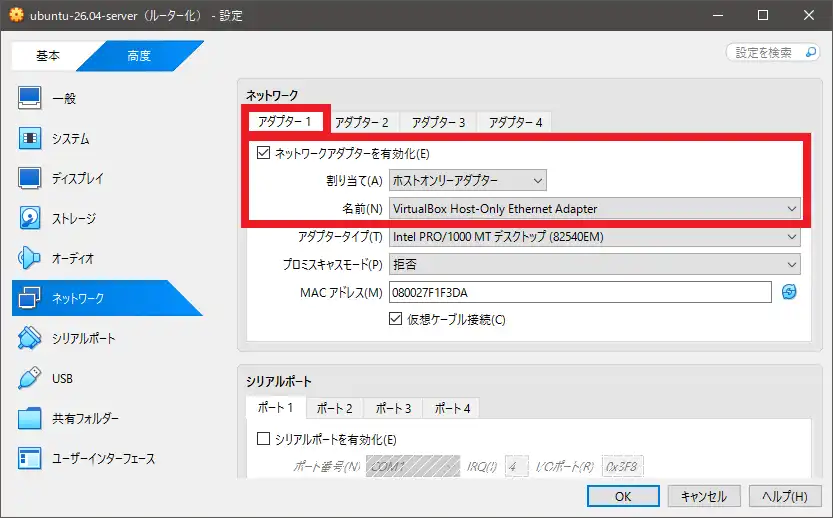Select serial ポート 3 tab
The width and height of the screenshot is (833, 518).
[x=393, y=408]
